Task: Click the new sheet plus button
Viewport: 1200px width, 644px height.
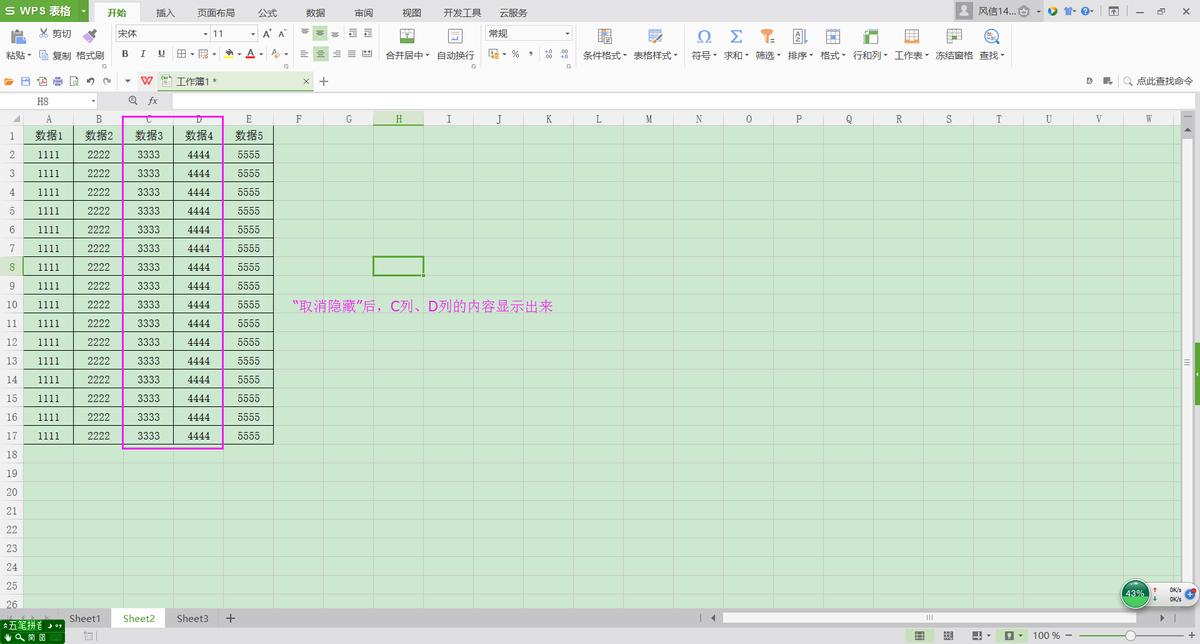Action: coord(230,618)
